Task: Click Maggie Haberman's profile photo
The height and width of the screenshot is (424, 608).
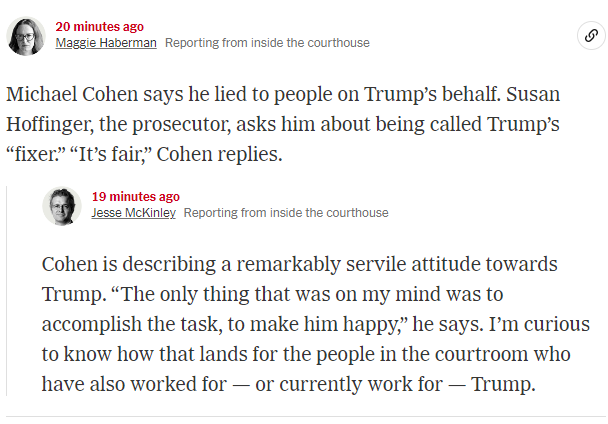Action: 26,36
